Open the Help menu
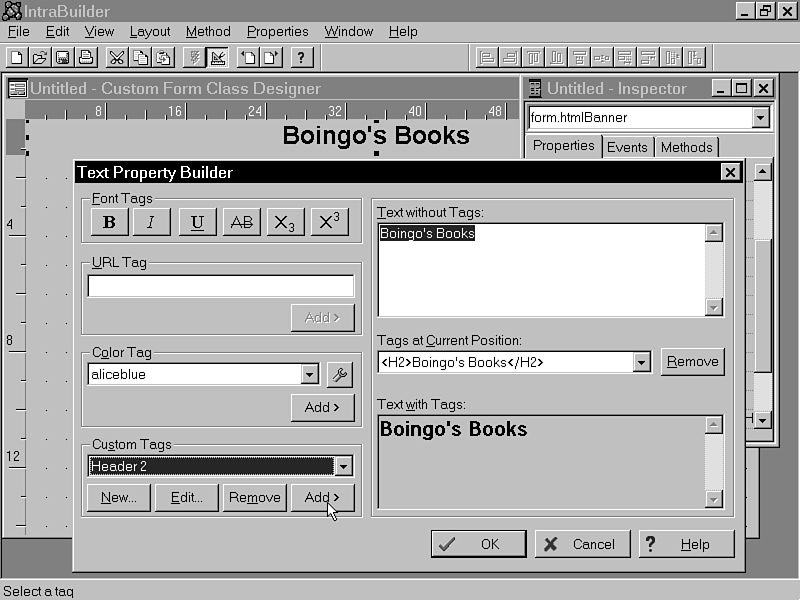This screenshot has width=800, height=600. point(403,32)
